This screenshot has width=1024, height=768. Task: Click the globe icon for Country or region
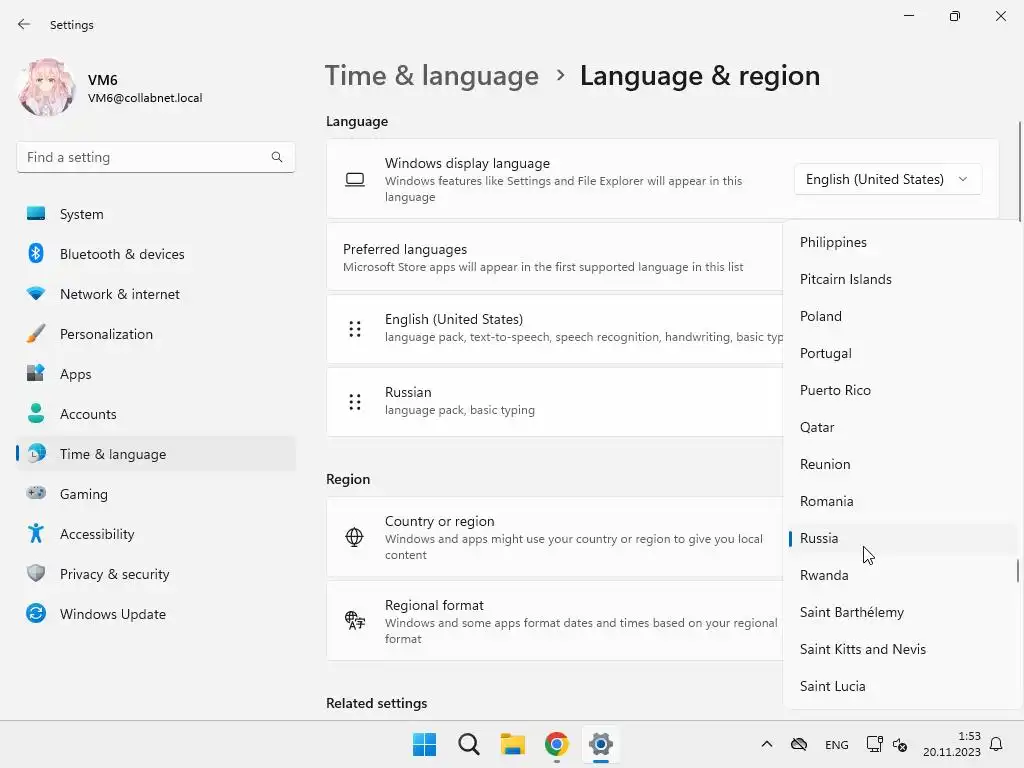[354, 537]
